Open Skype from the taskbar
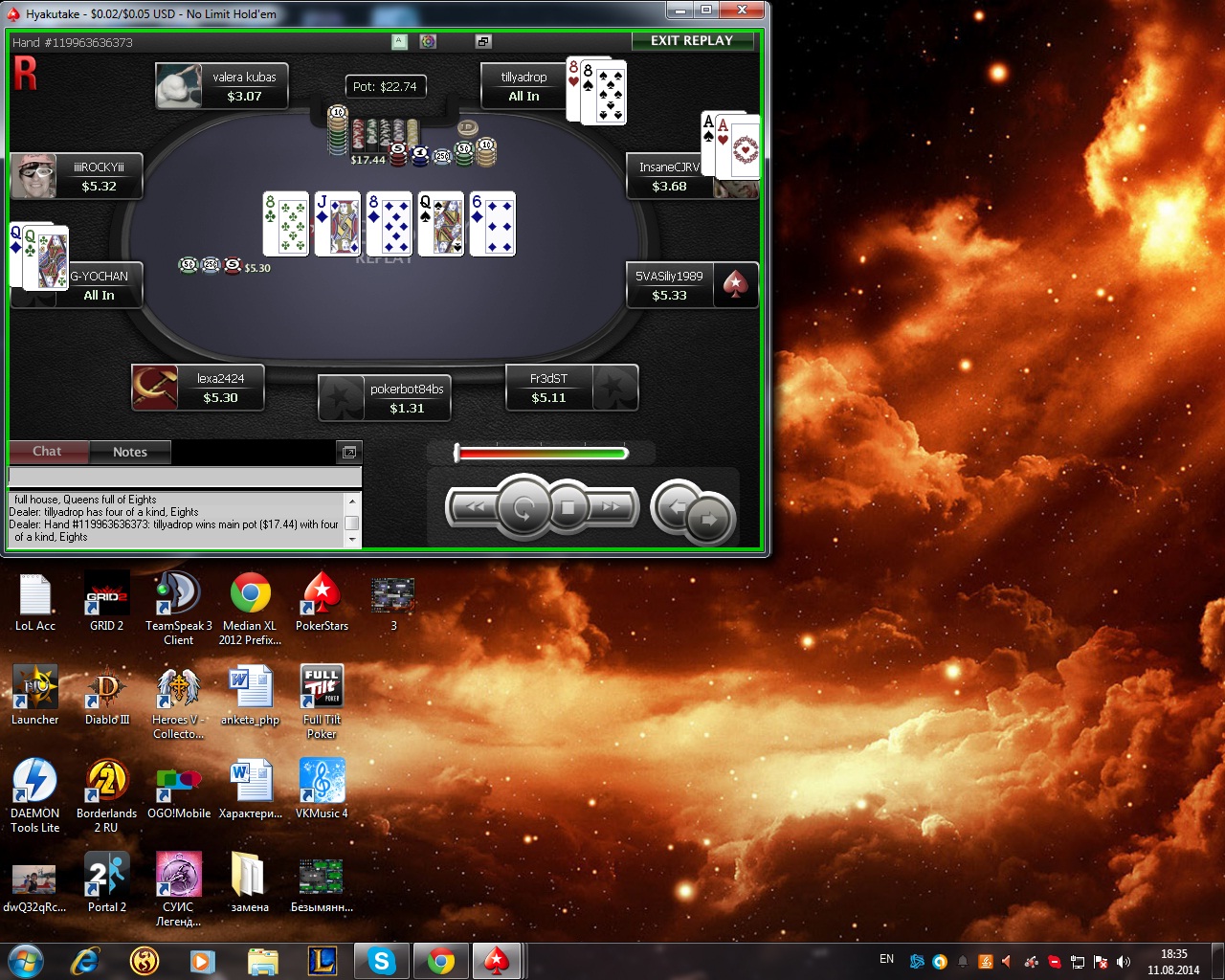Viewport: 1225px width, 980px height. click(382, 961)
